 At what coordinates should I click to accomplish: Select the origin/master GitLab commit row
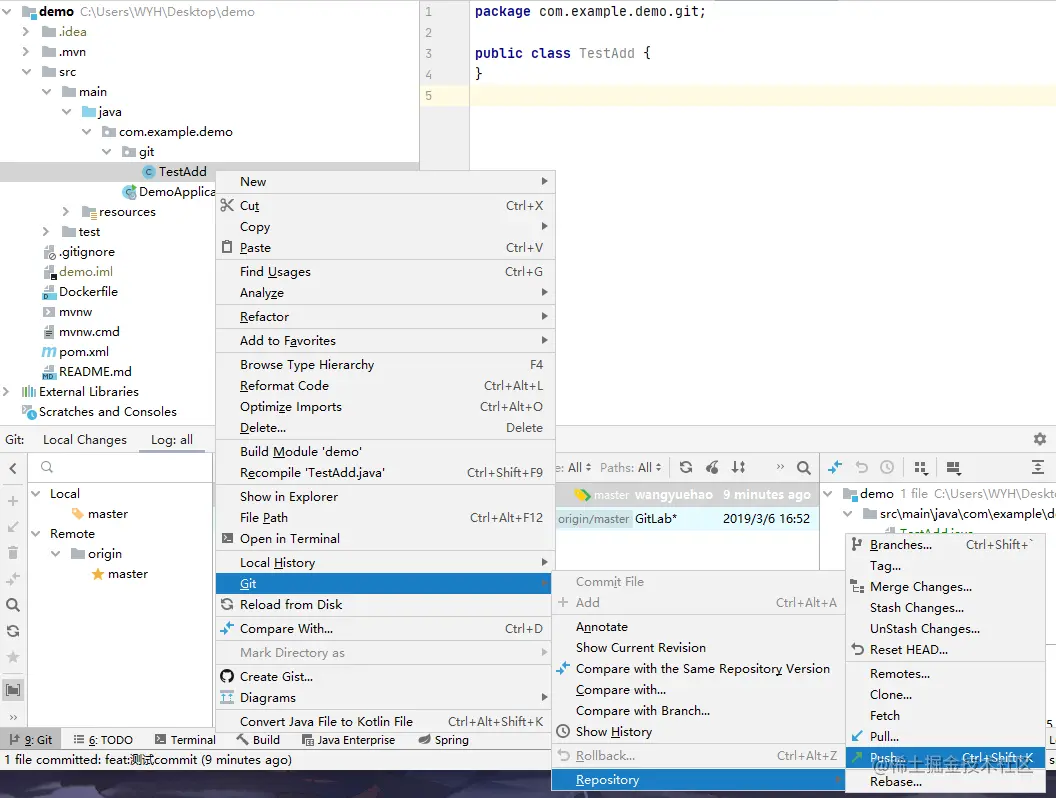tap(687, 519)
